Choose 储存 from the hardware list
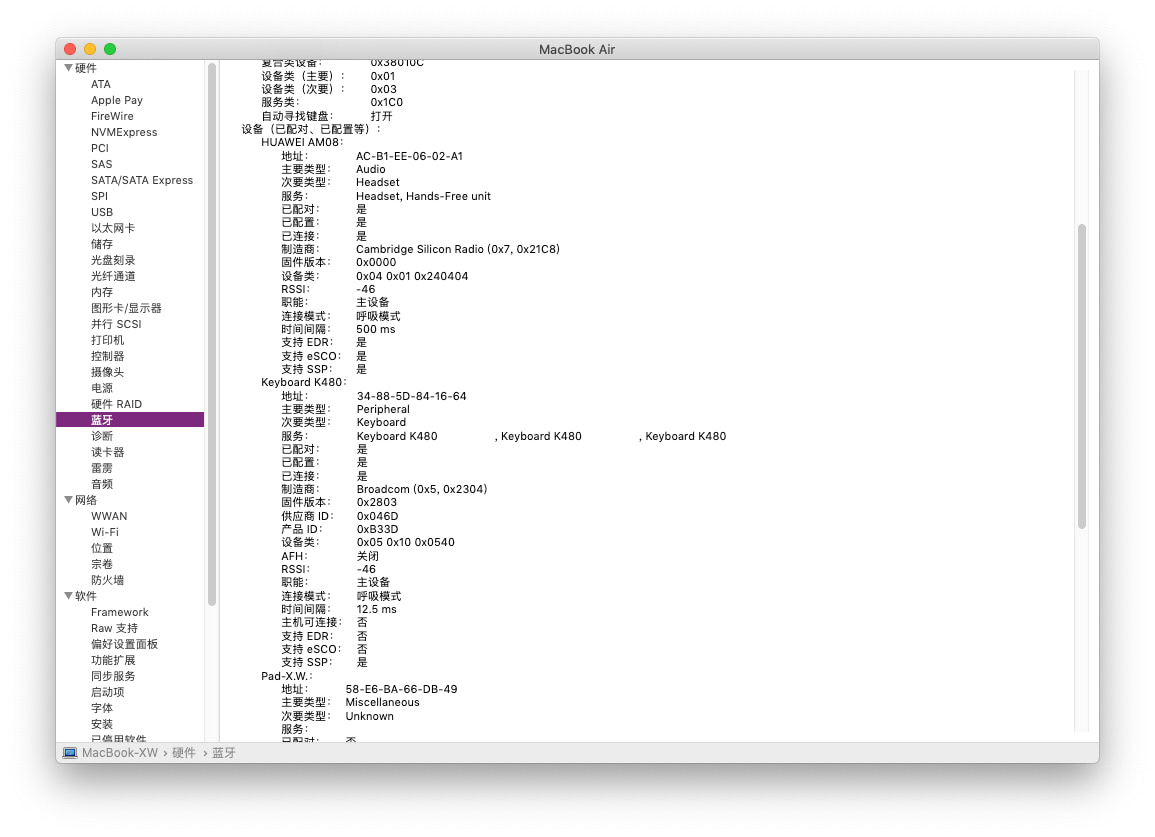The height and width of the screenshot is (837, 1155). pos(102,244)
